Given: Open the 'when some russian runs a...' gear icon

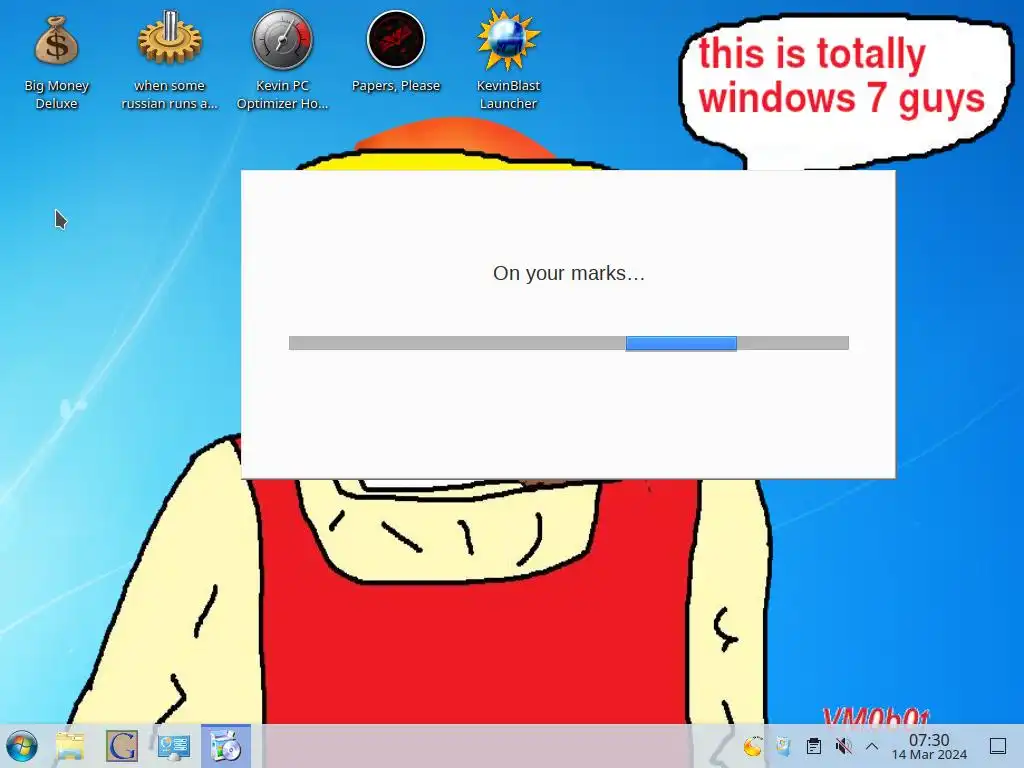Looking at the screenshot, I should pyautogui.click(x=169, y=60).
